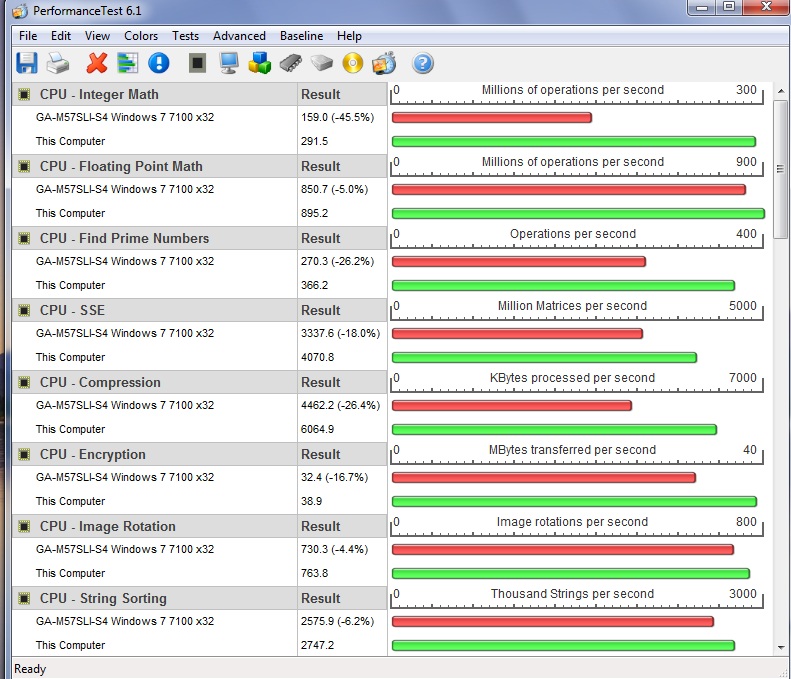Click the red X delete results icon

coord(96,64)
